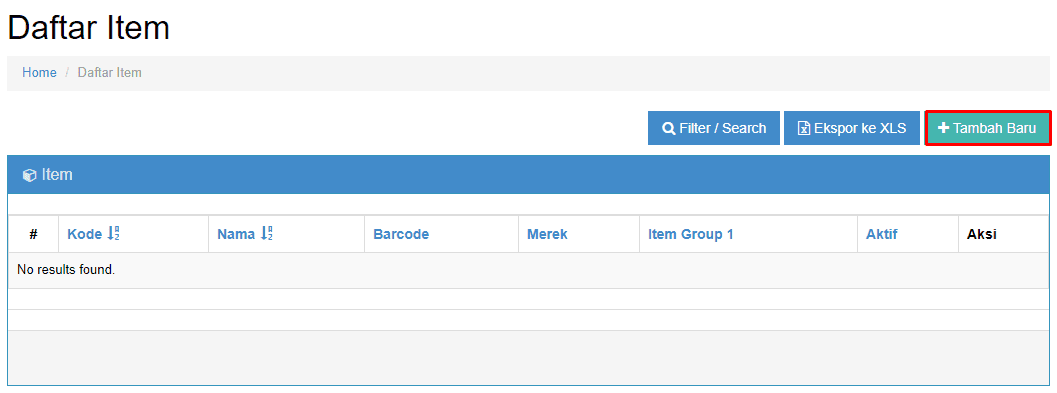
Task: Click the spreadsheet icon on Ekspor ke XLS
Action: 804,128
